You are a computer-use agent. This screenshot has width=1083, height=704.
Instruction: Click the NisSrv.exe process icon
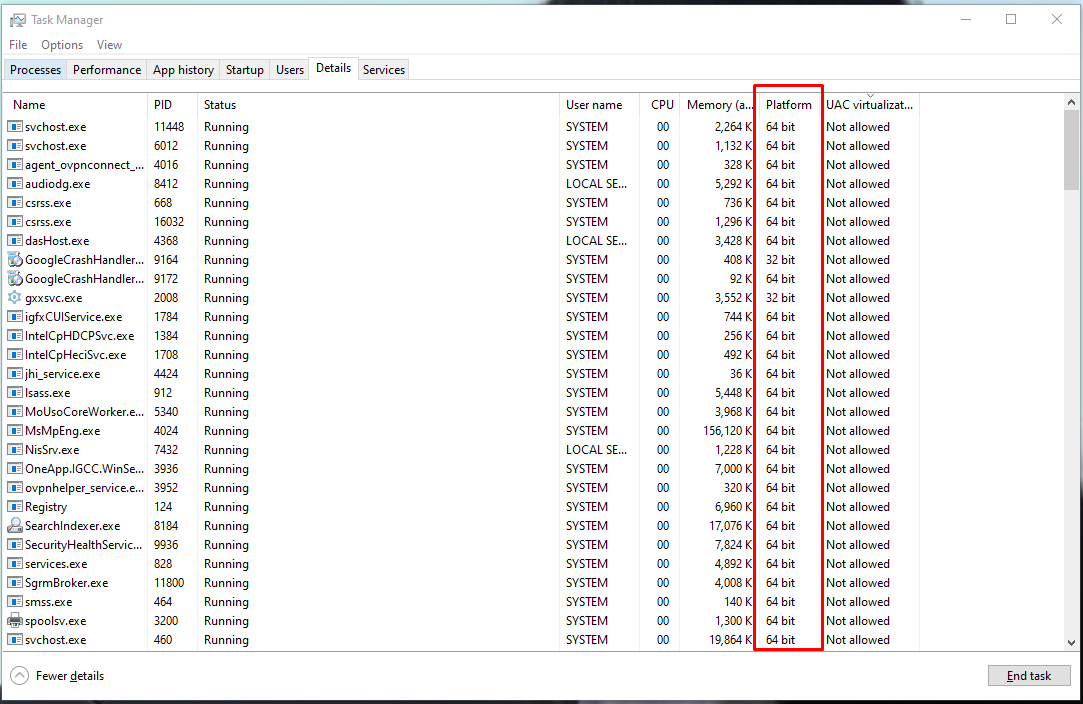coord(15,450)
